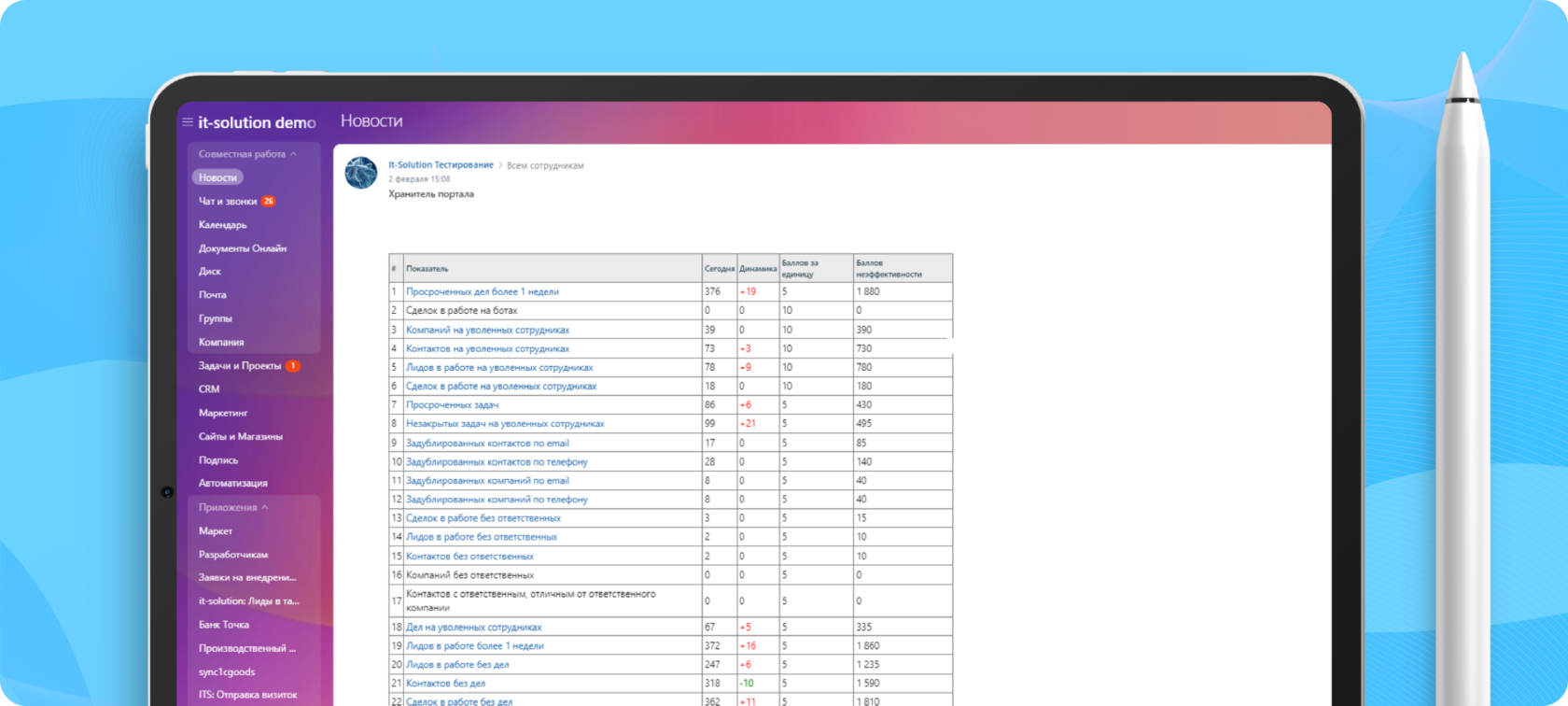Open Документы Онлайн
1568x706 pixels.
[x=243, y=248]
